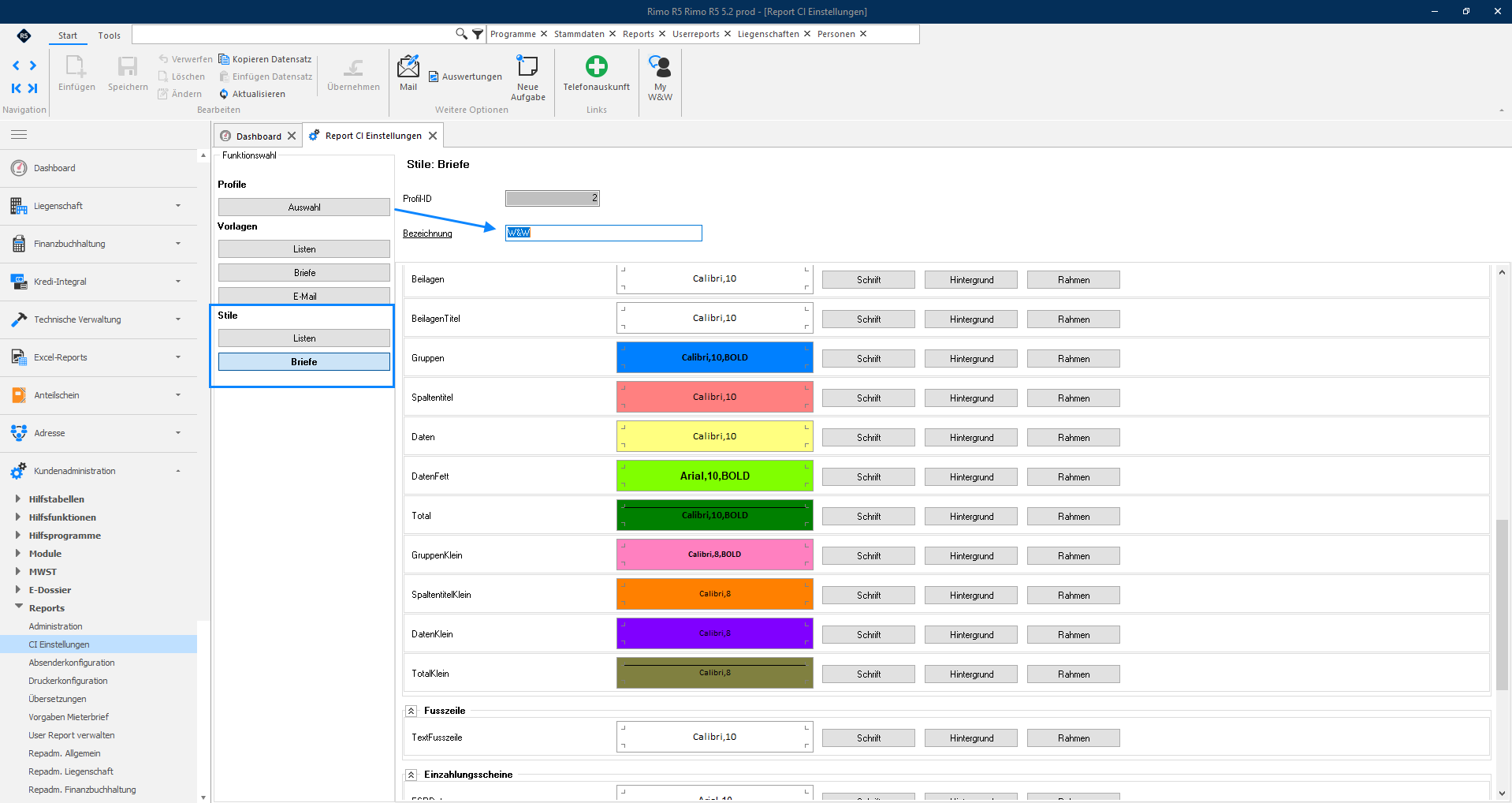Expand the Hilfstabellen tree node
The width and height of the screenshot is (1512, 803).
pyautogui.click(x=18, y=499)
